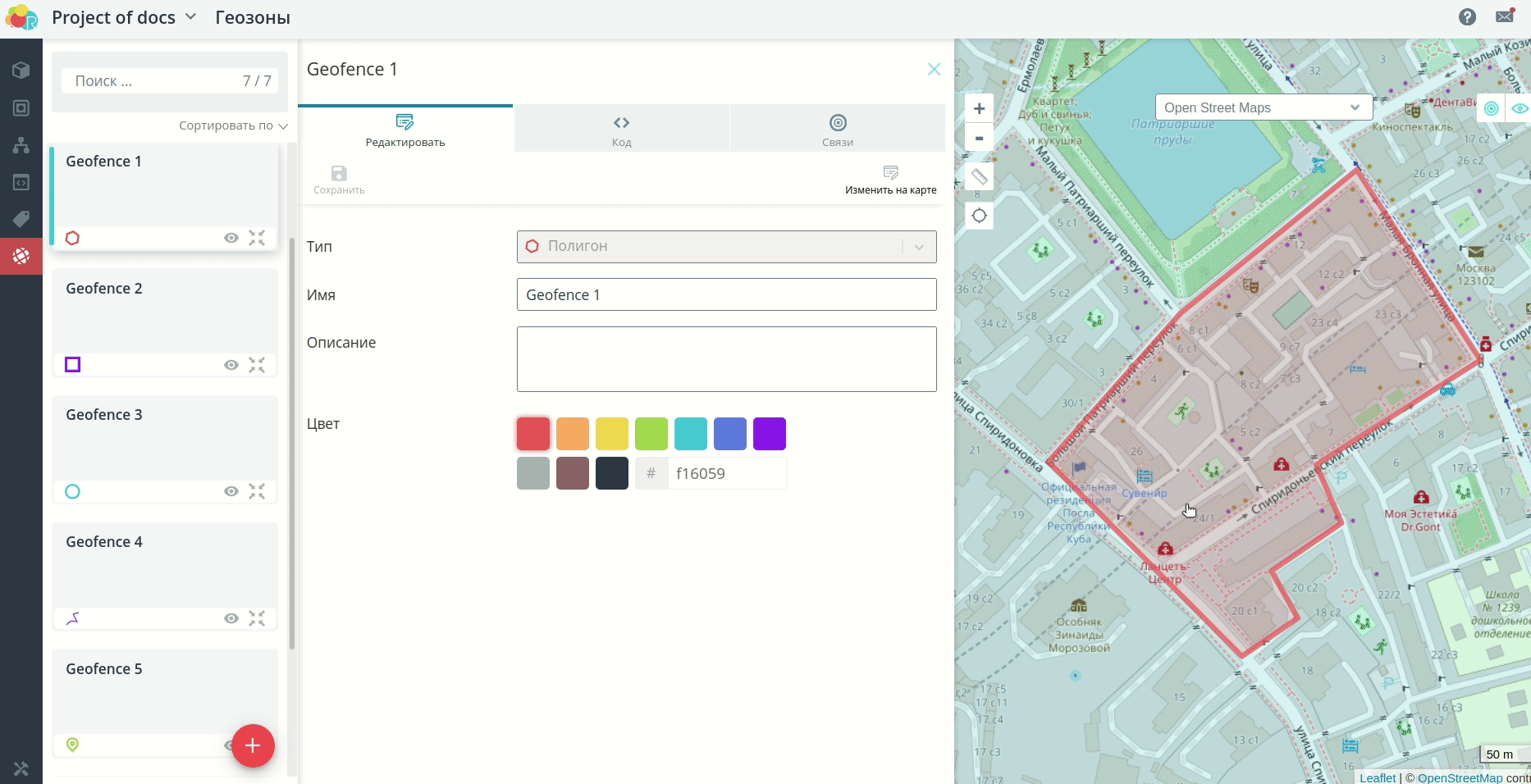This screenshot has width=1531, height=784.
Task: Select the blue color swatch
Action: tap(730, 434)
